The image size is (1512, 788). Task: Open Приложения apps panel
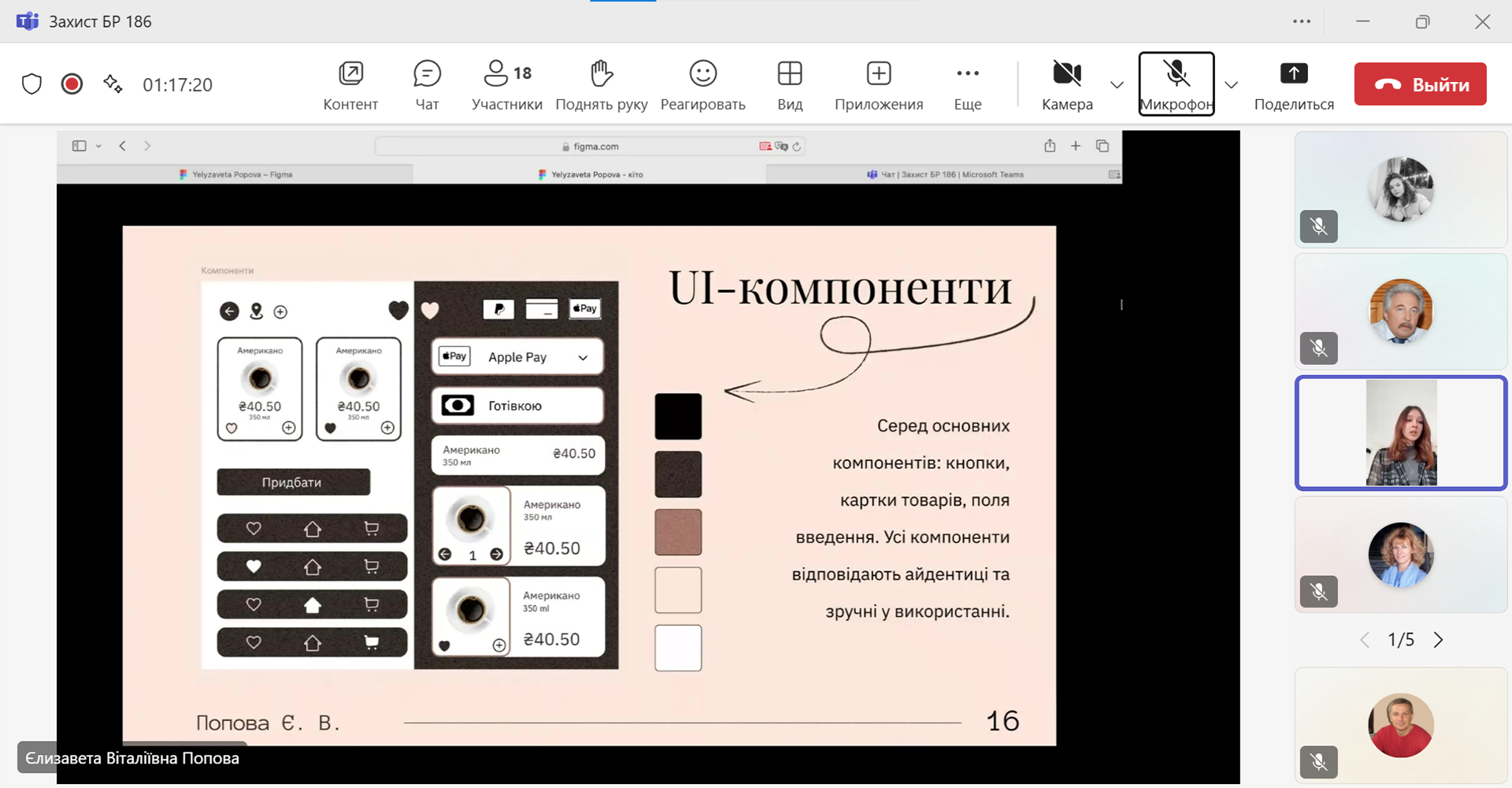(x=878, y=84)
